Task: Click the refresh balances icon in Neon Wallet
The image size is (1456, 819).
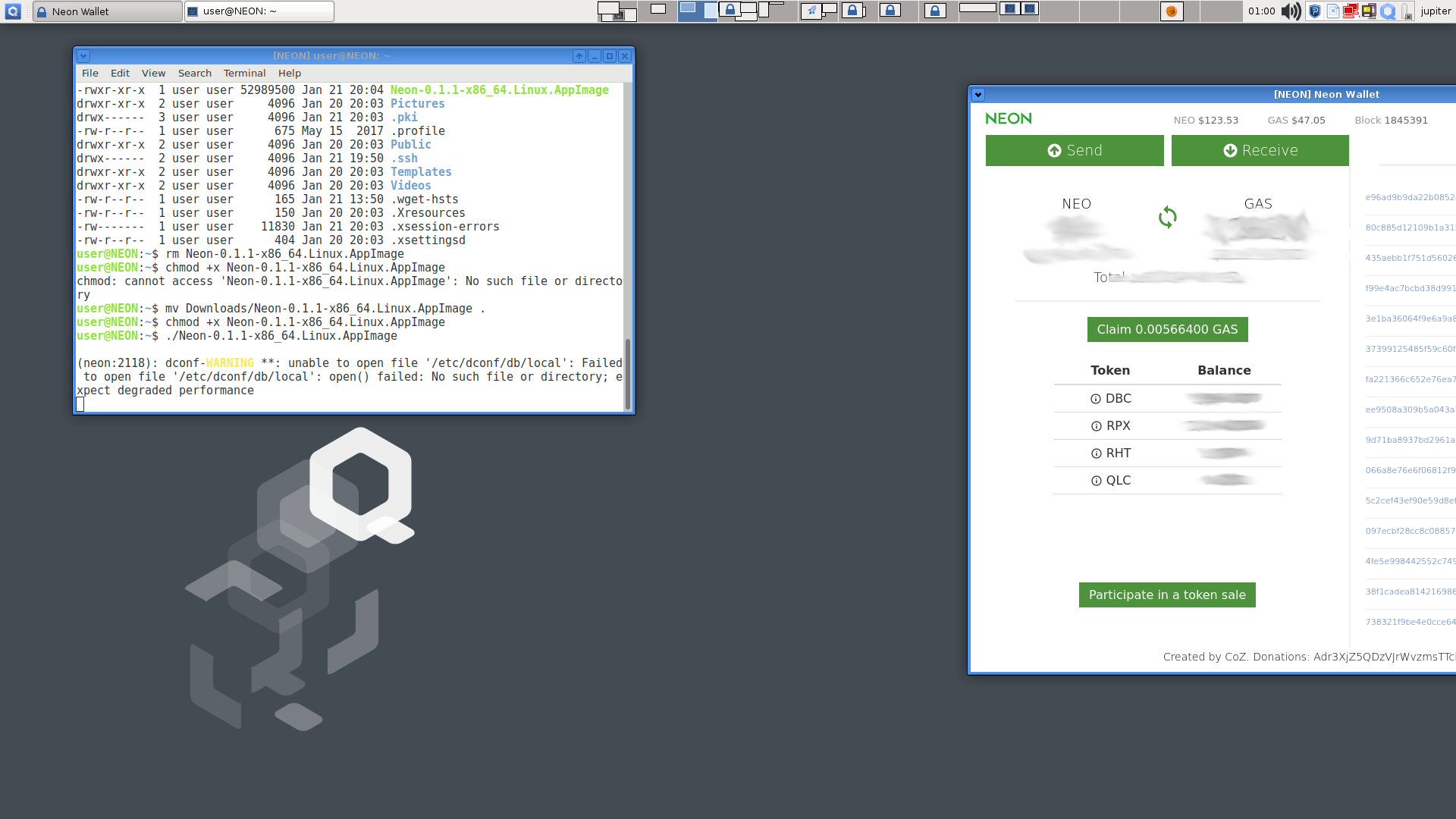Action: (1167, 218)
